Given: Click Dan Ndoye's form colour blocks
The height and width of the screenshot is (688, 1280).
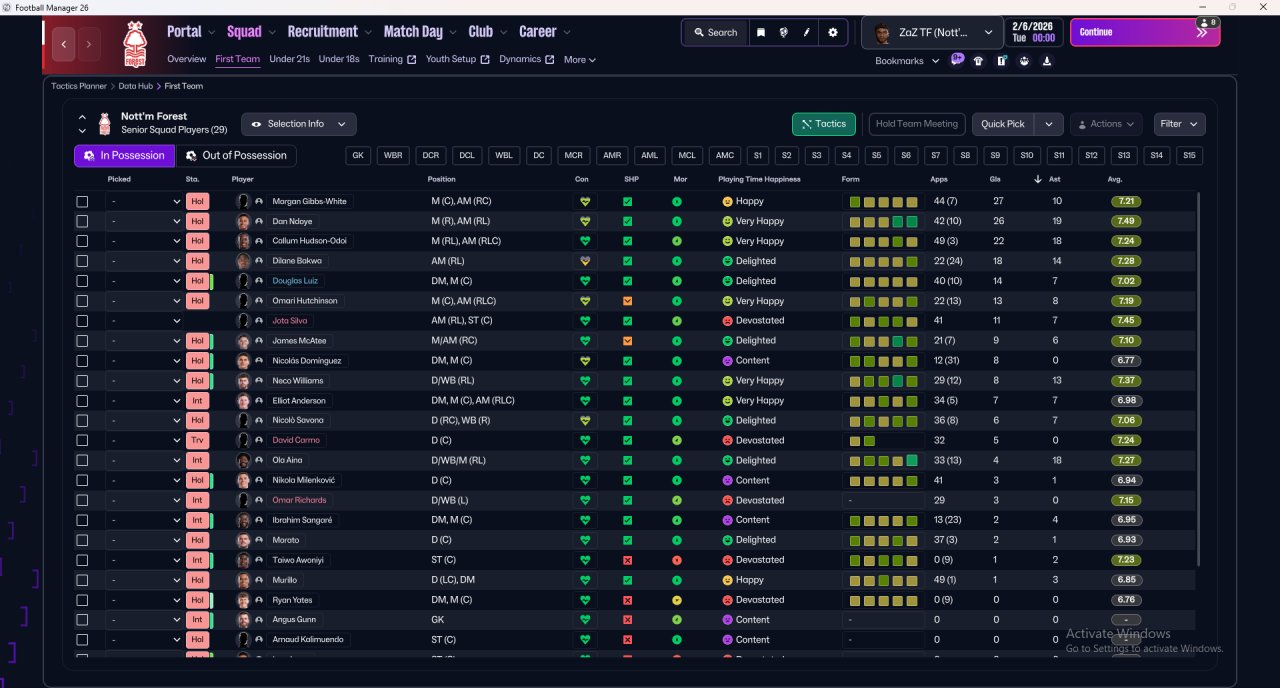Looking at the screenshot, I should pos(883,221).
